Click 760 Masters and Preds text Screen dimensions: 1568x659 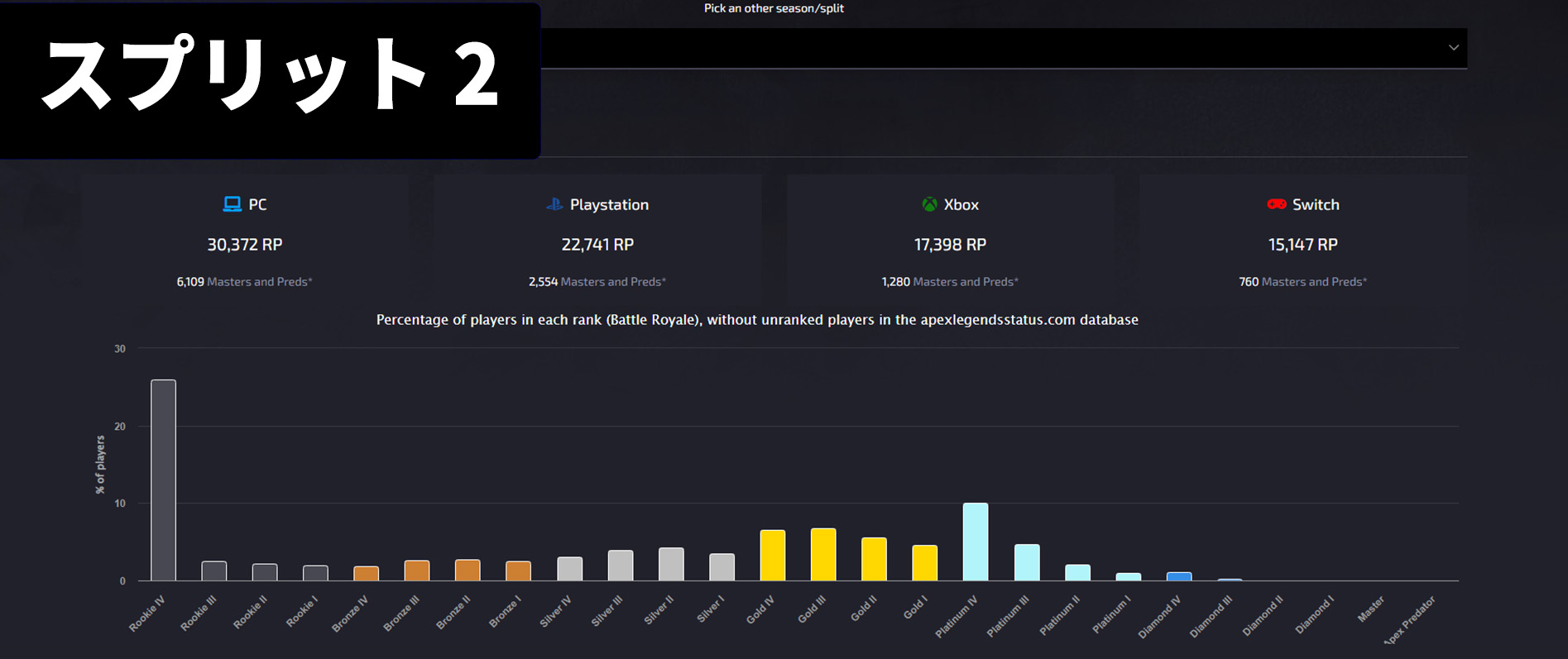[1302, 282]
